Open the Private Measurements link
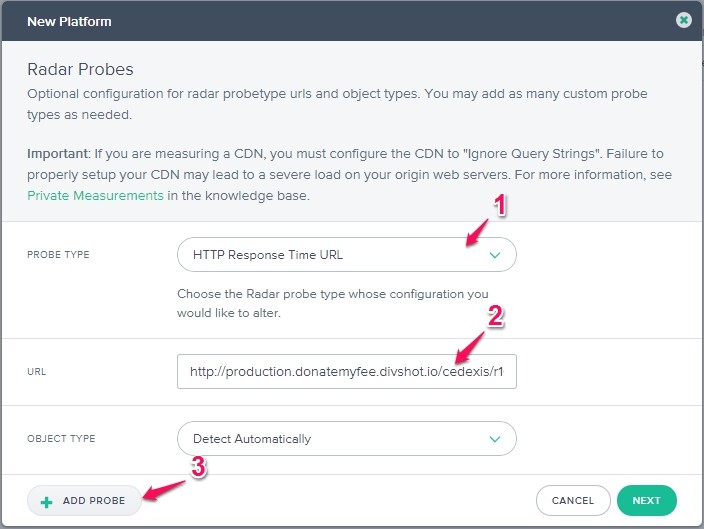Image resolution: width=704 pixels, height=529 pixels. (x=95, y=196)
